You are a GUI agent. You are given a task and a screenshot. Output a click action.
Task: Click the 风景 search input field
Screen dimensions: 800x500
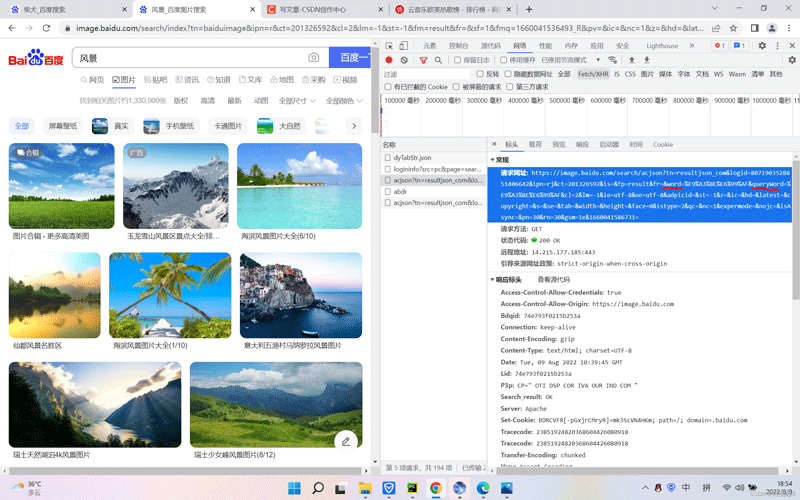(x=190, y=58)
